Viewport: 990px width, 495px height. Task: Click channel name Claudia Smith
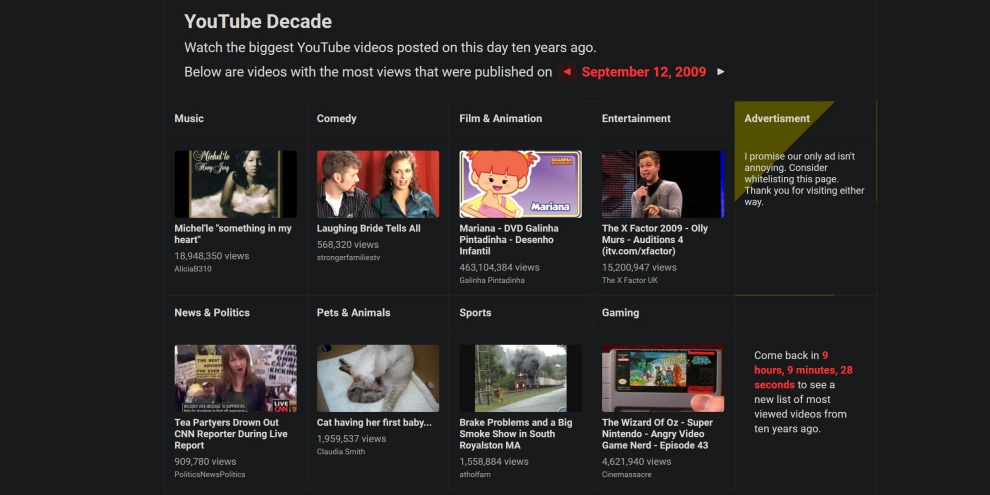(x=341, y=451)
